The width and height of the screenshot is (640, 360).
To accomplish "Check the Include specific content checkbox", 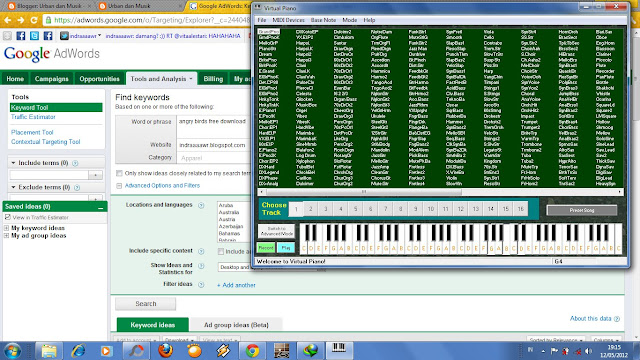I will pyautogui.click(x=221, y=251).
